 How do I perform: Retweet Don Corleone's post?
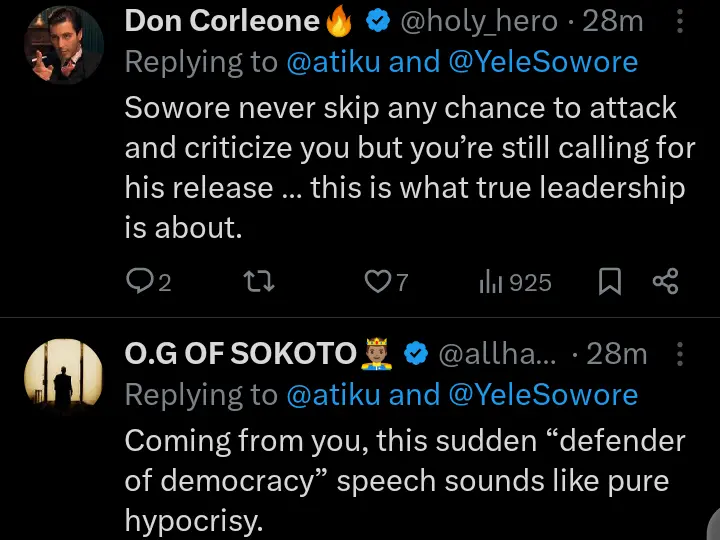(259, 283)
